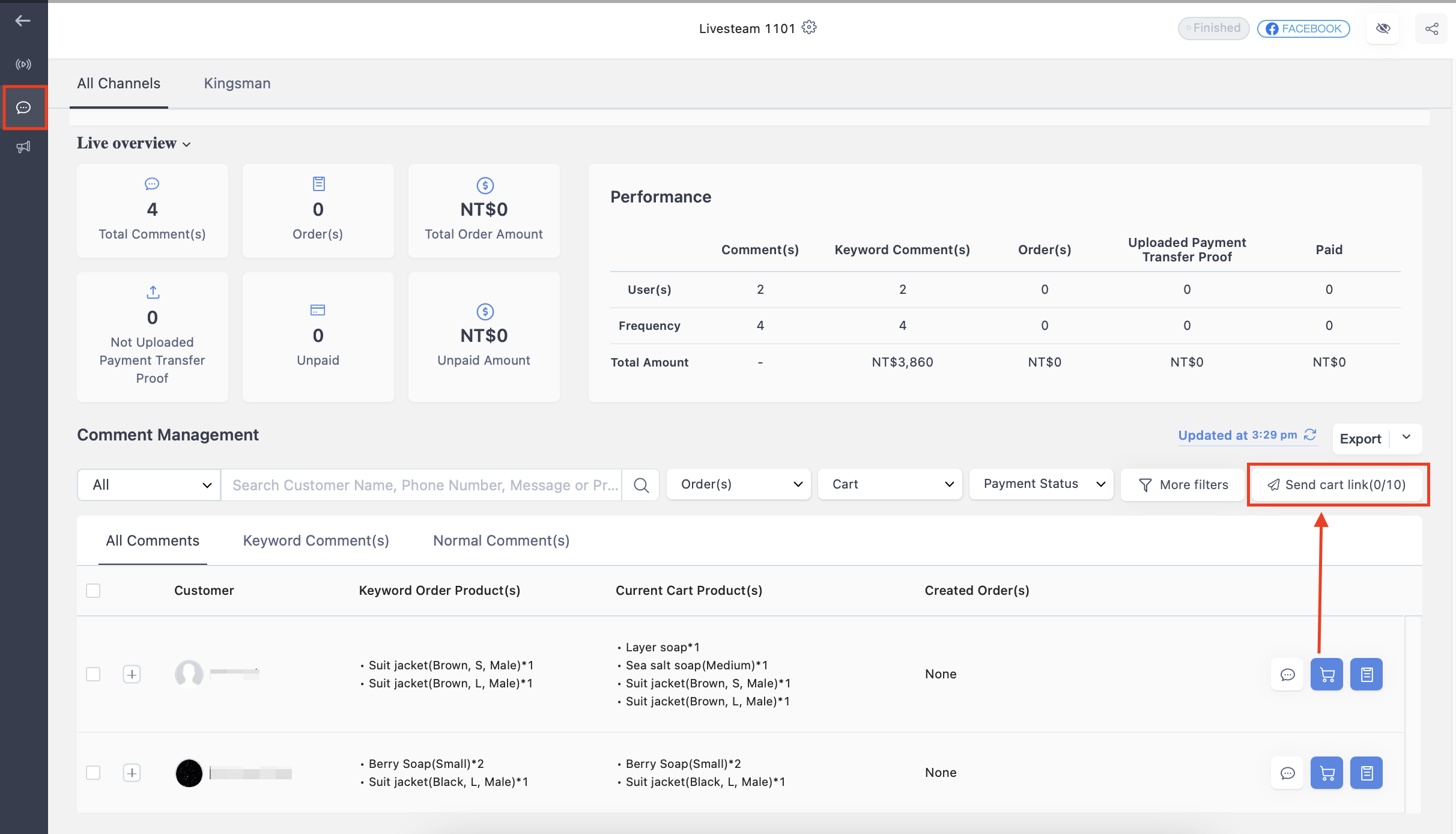Click the More filters button
The width and height of the screenshot is (1456, 834).
(1183, 484)
